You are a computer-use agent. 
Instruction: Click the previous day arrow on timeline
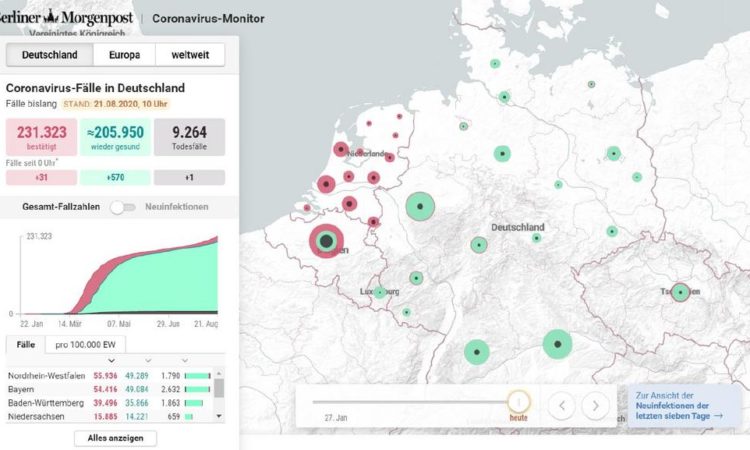(562, 405)
